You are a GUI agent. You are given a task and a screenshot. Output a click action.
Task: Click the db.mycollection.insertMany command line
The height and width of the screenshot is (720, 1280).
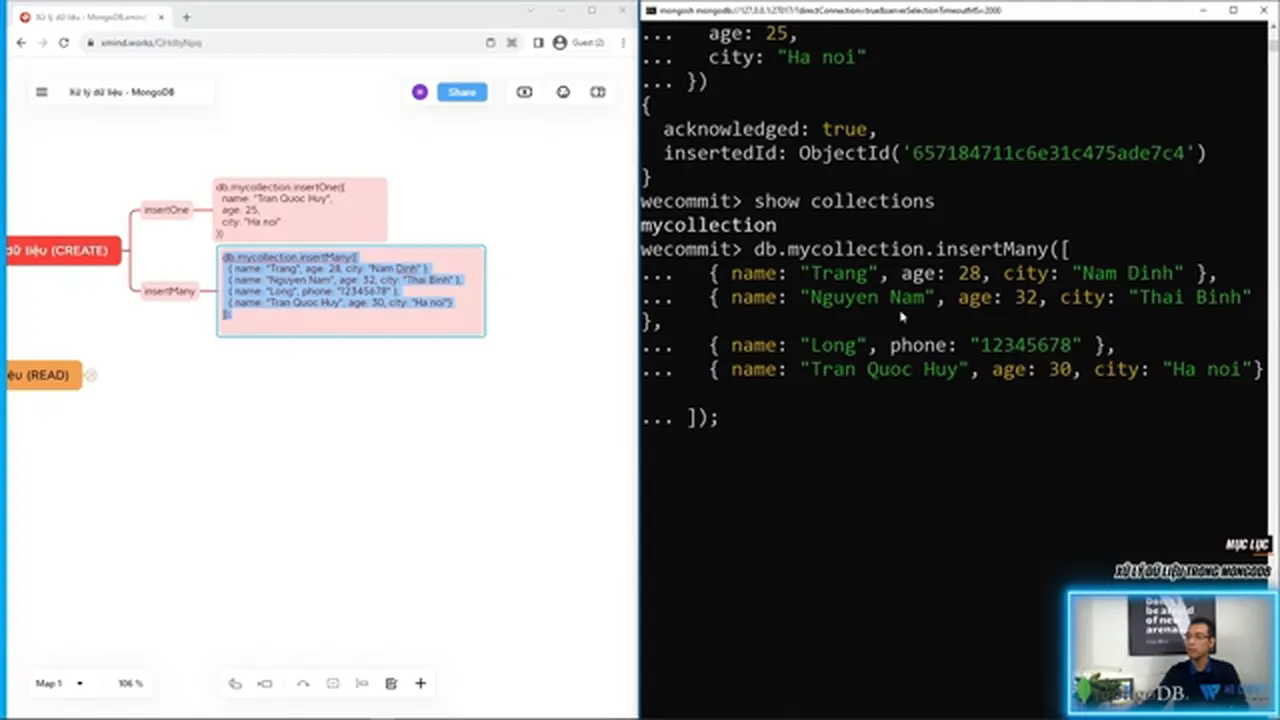click(x=855, y=249)
